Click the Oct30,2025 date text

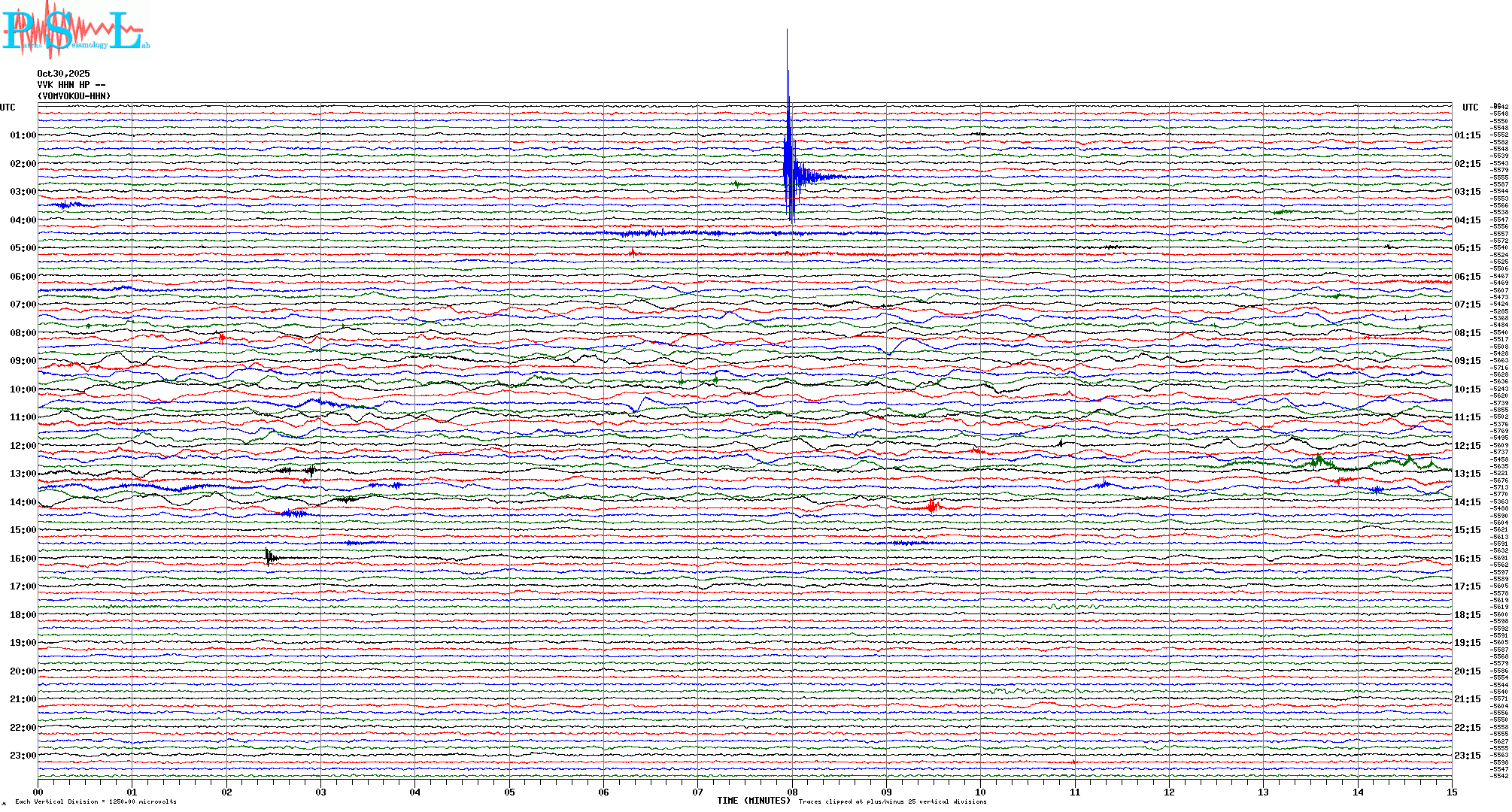point(63,74)
